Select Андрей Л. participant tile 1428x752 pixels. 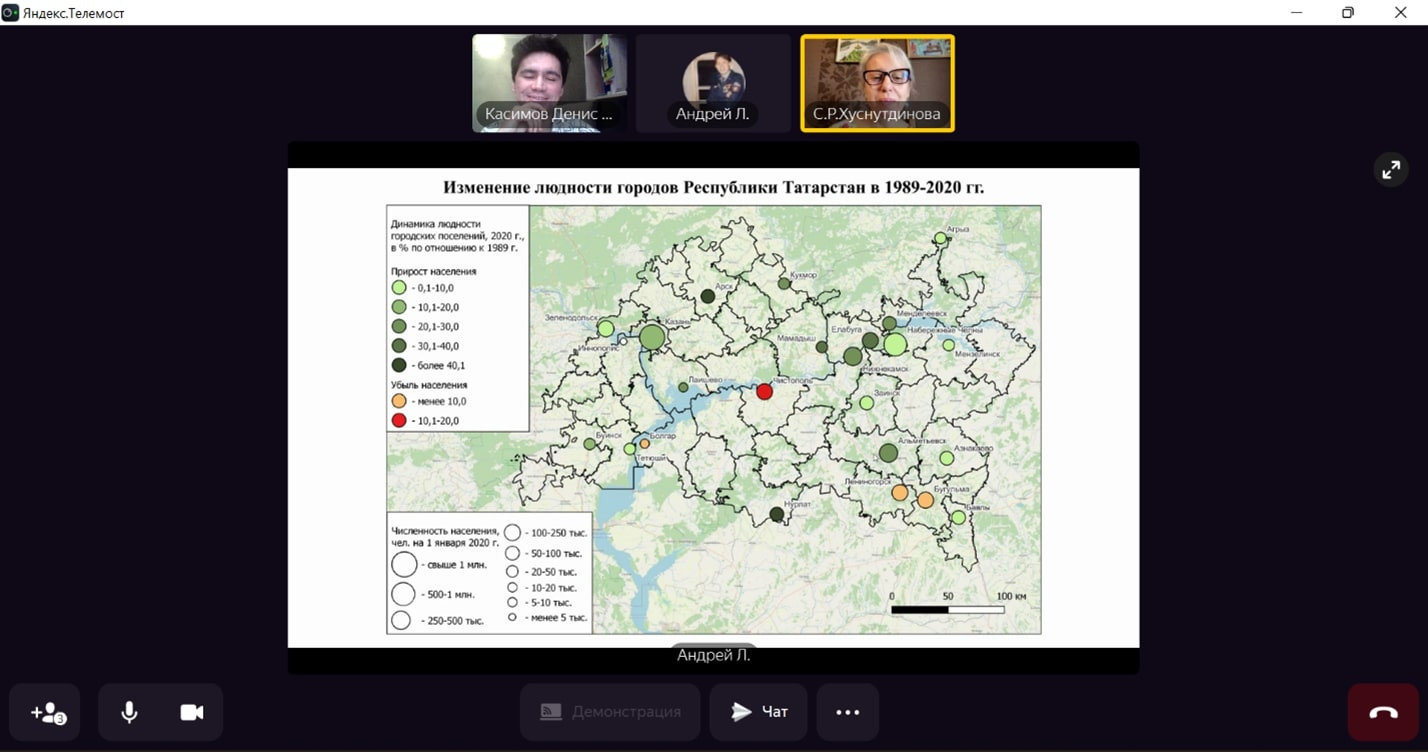[x=713, y=83]
